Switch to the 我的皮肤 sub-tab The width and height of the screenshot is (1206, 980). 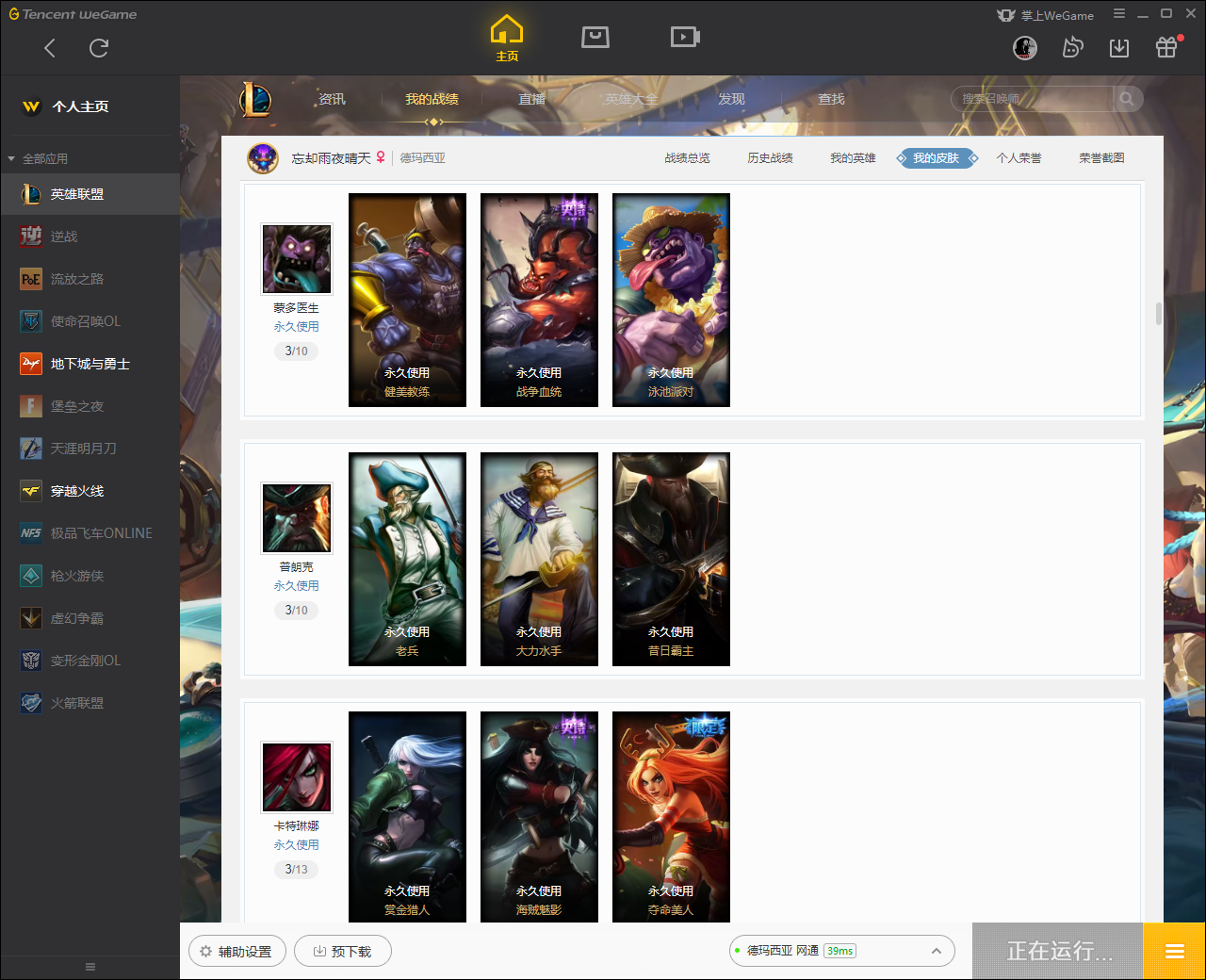pos(937,158)
